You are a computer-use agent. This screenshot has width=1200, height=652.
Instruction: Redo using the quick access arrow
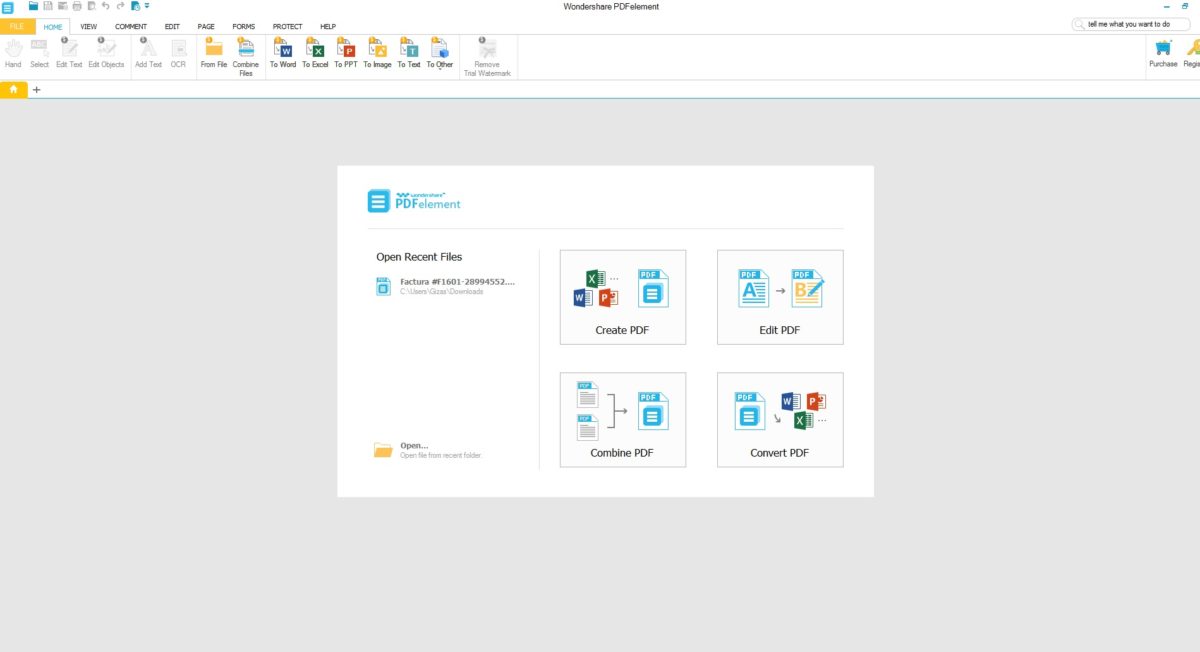120,6
